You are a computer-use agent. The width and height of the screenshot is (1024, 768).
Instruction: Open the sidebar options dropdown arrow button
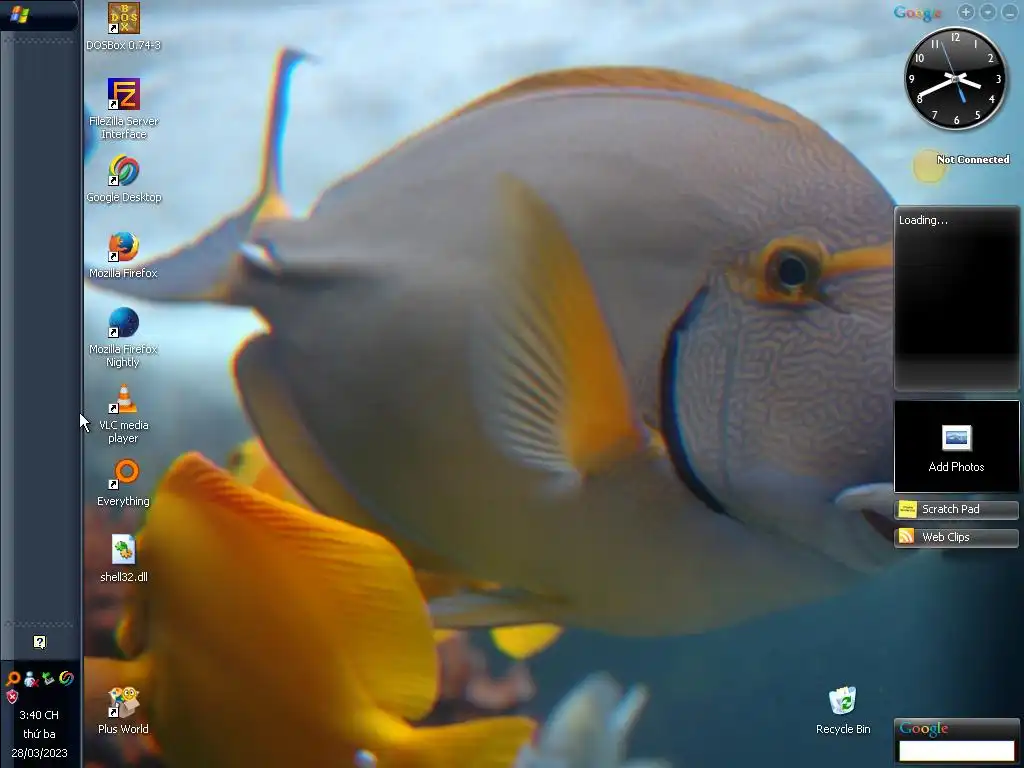coord(987,12)
